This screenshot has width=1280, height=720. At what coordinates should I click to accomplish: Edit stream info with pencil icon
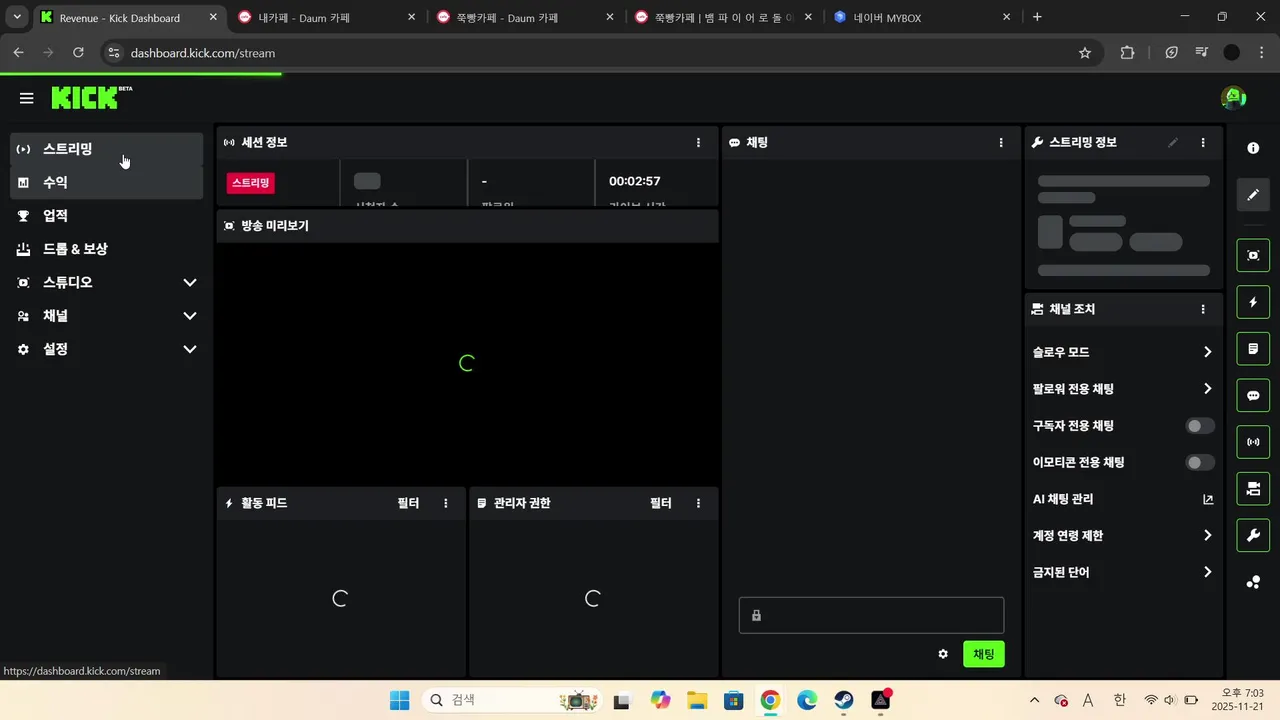[x=1173, y=143]
